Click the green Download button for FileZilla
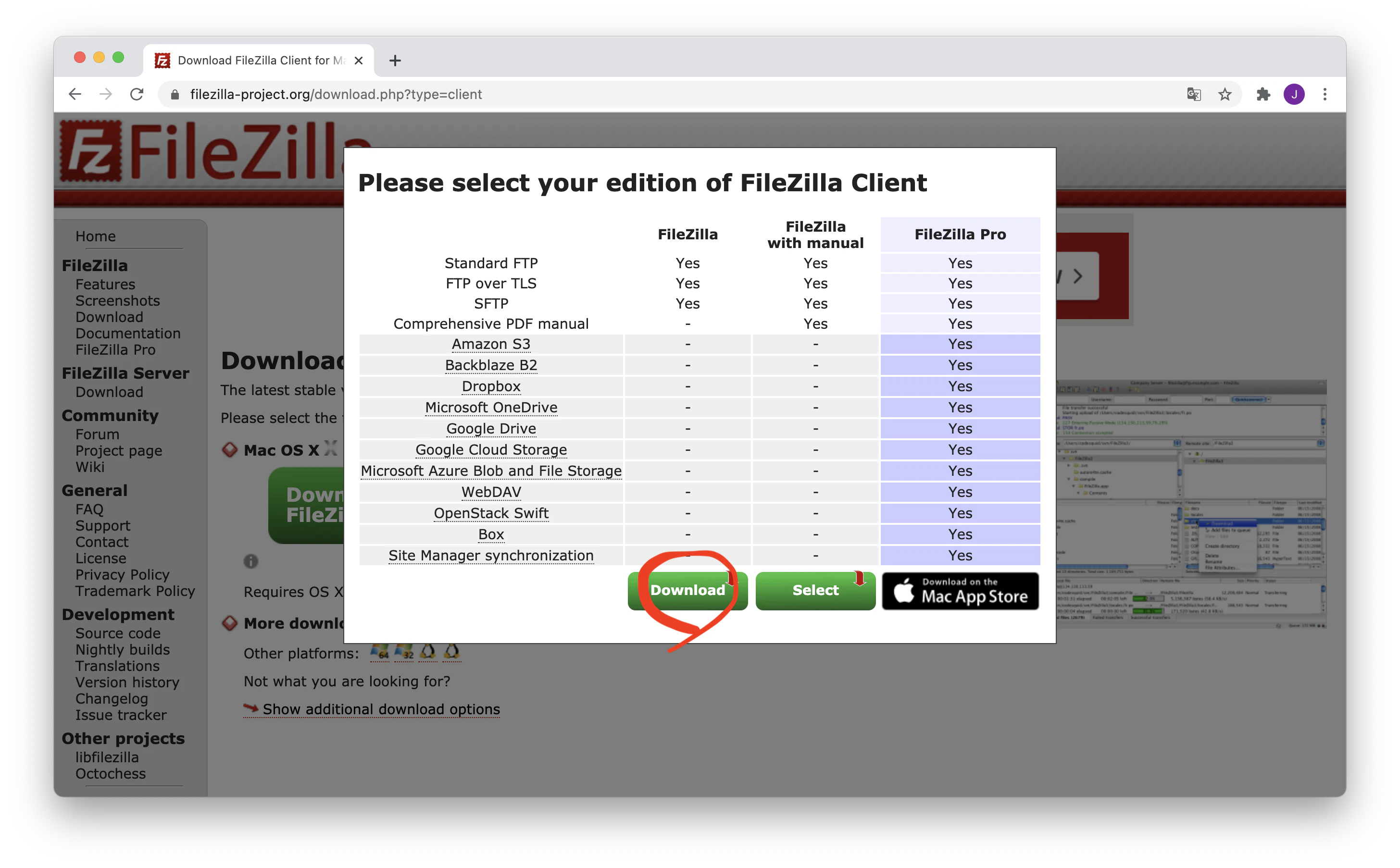Viewport: 1400px width, 868px height. (687, 590)
